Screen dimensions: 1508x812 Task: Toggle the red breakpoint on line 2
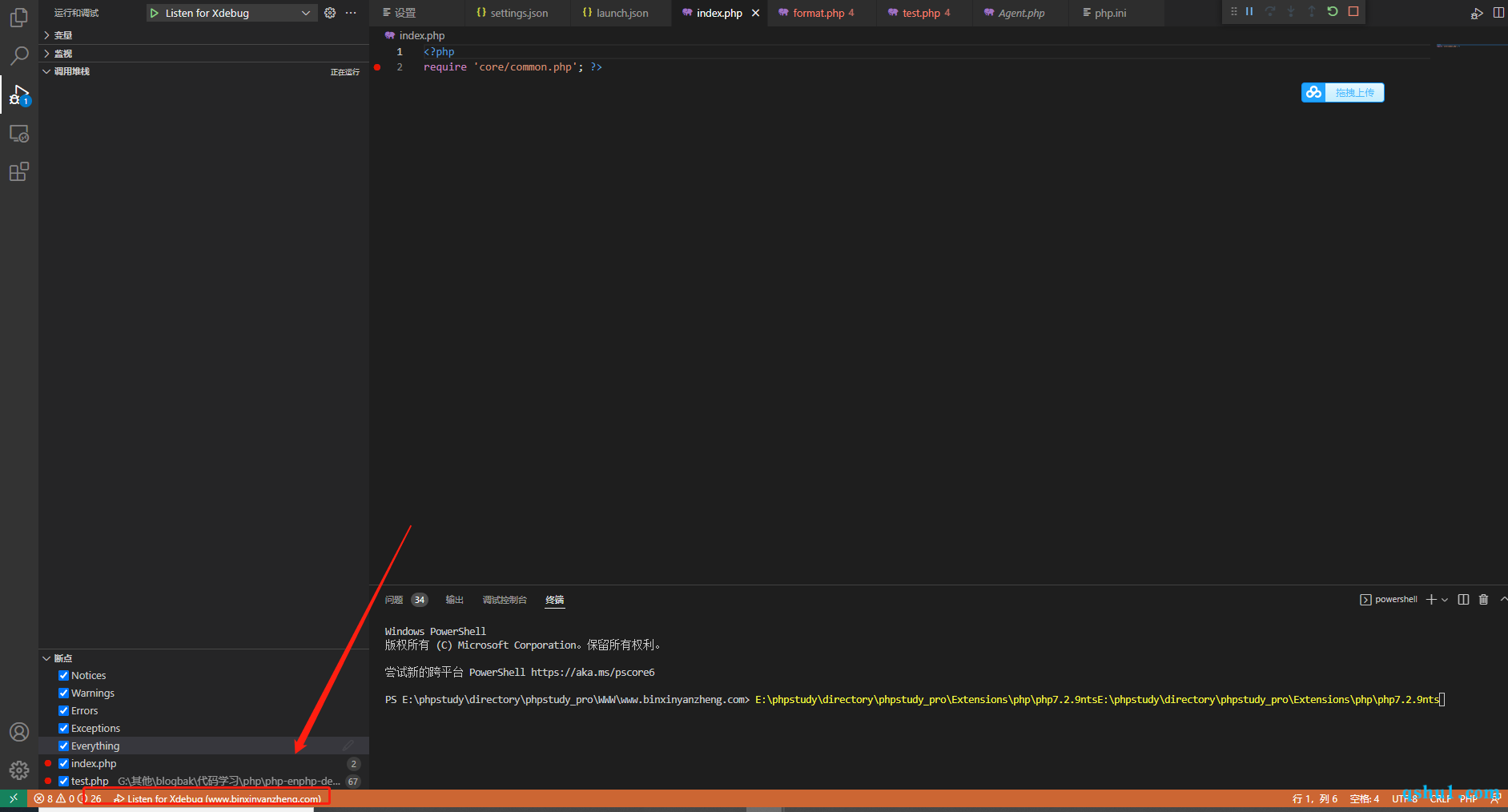pos(377,67)
